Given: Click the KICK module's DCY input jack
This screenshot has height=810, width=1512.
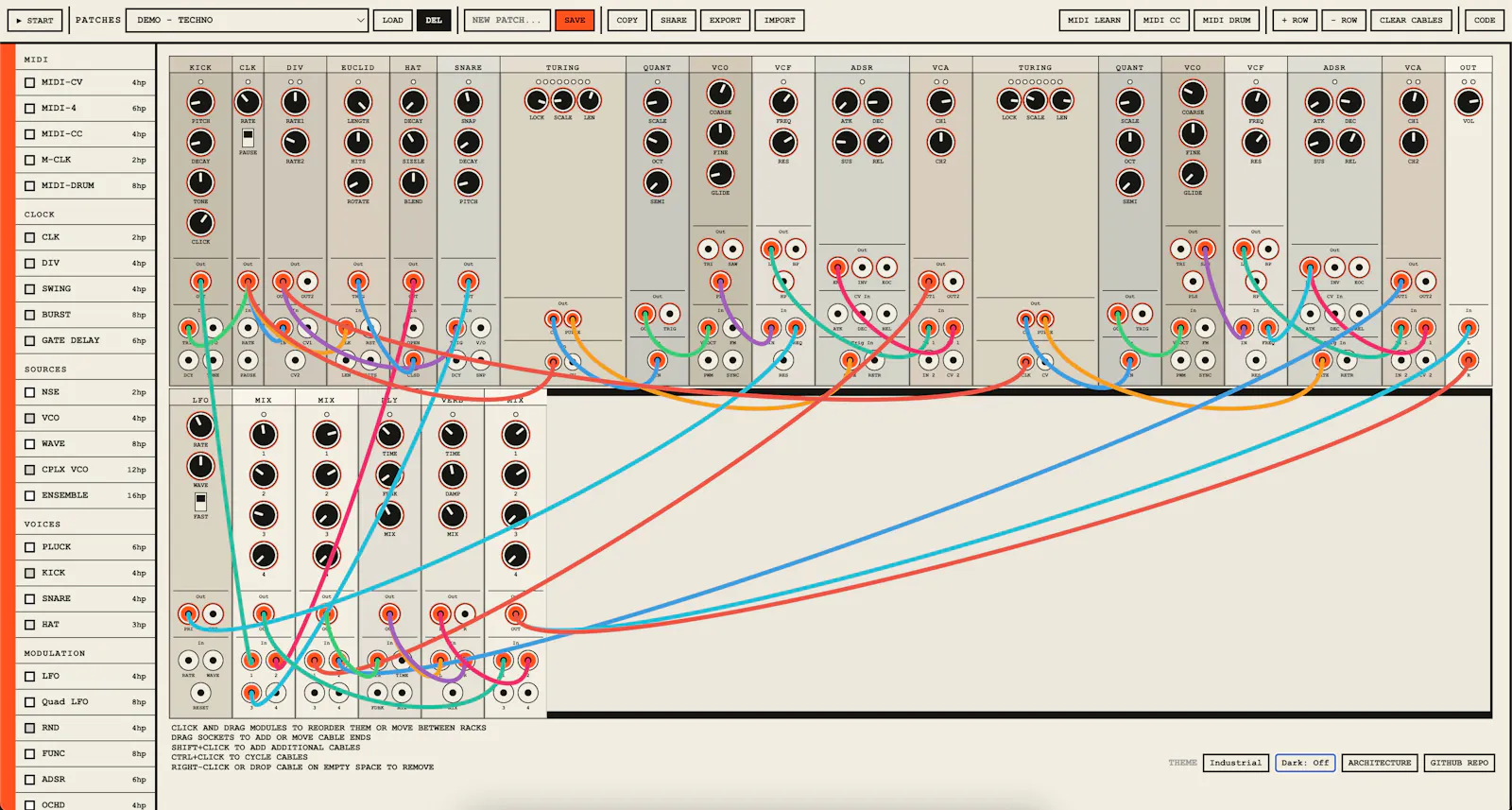Looking at the screenshot, I should (188, 360).
